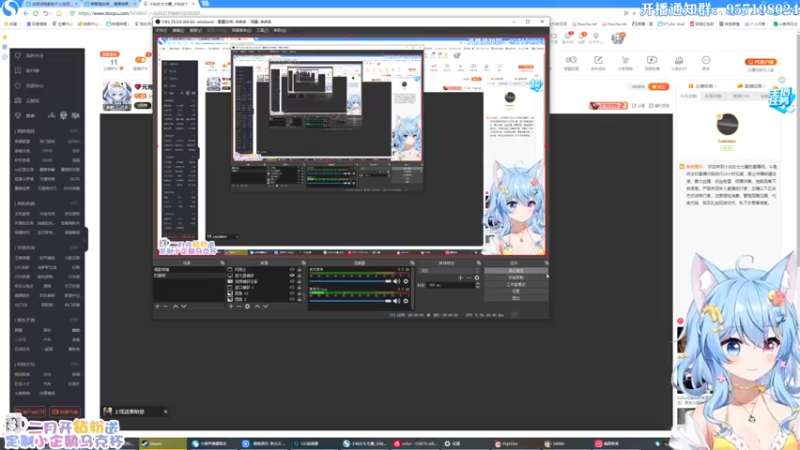
Task: Open settings gear of second mixer audio track
Action: pyautogui.click(x=406, y=301)
